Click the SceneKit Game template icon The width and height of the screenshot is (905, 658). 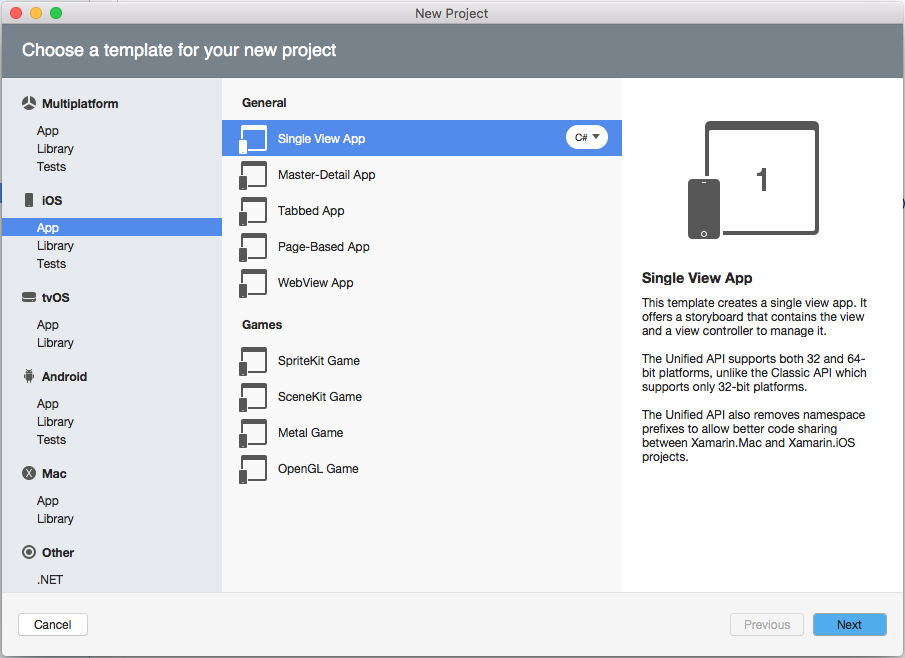pos(253,396)
